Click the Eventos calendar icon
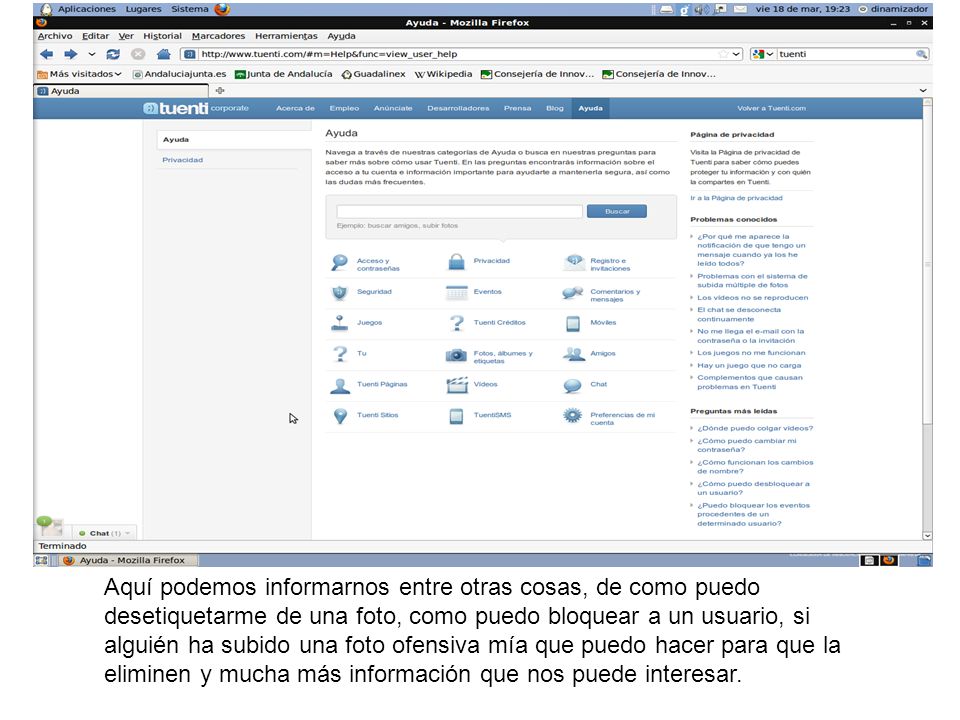 [x=457, y=293]
